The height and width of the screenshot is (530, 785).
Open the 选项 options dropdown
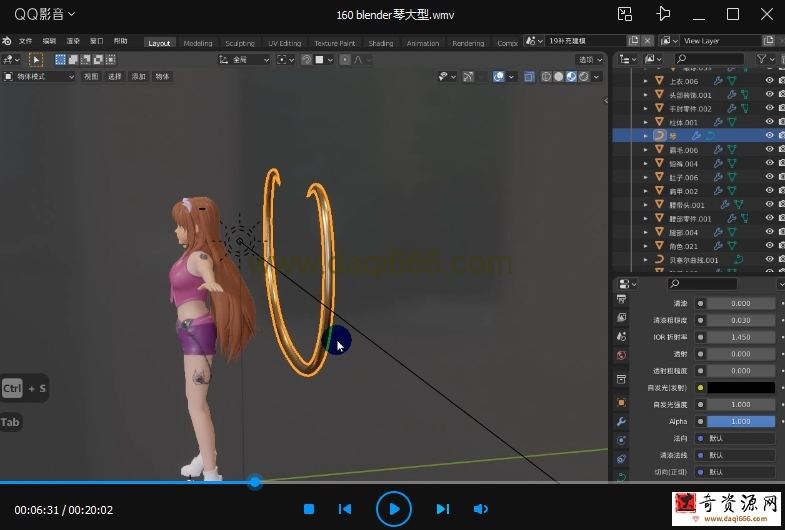[590, 60]
